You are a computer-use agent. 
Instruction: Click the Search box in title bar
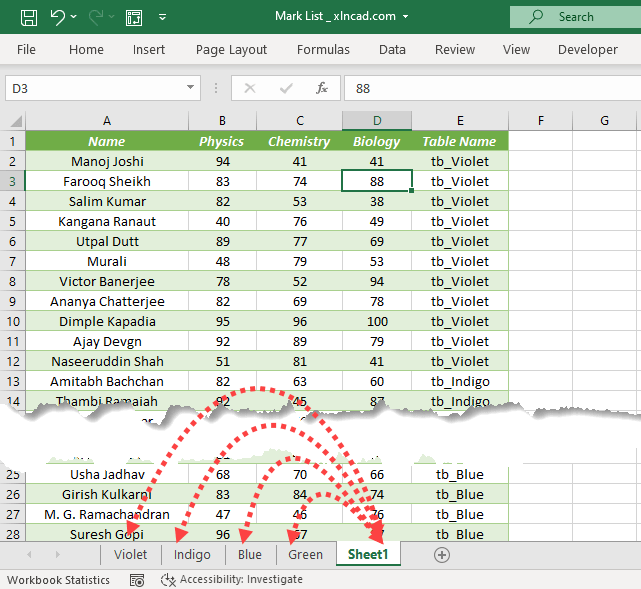575,17
